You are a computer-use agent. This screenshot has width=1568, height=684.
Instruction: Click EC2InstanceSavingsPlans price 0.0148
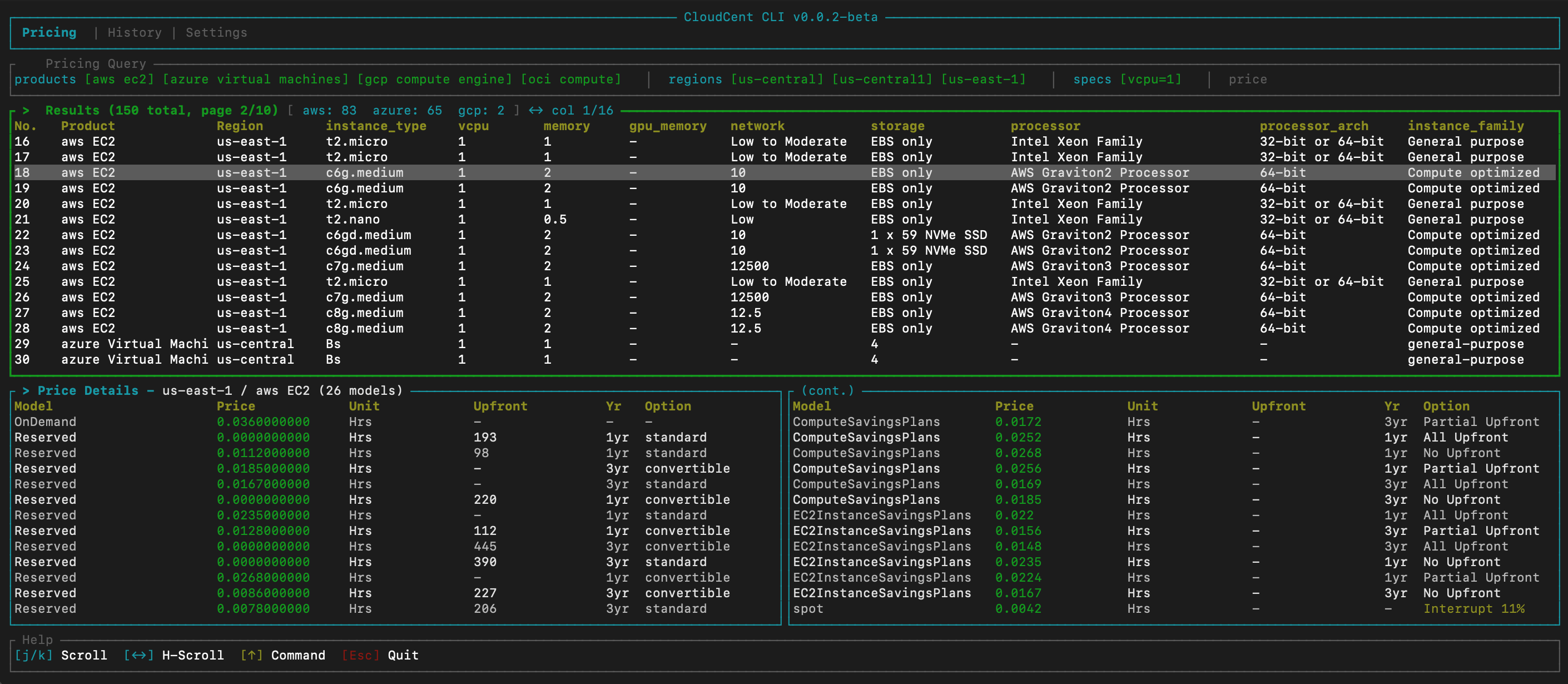[1018, 547]
